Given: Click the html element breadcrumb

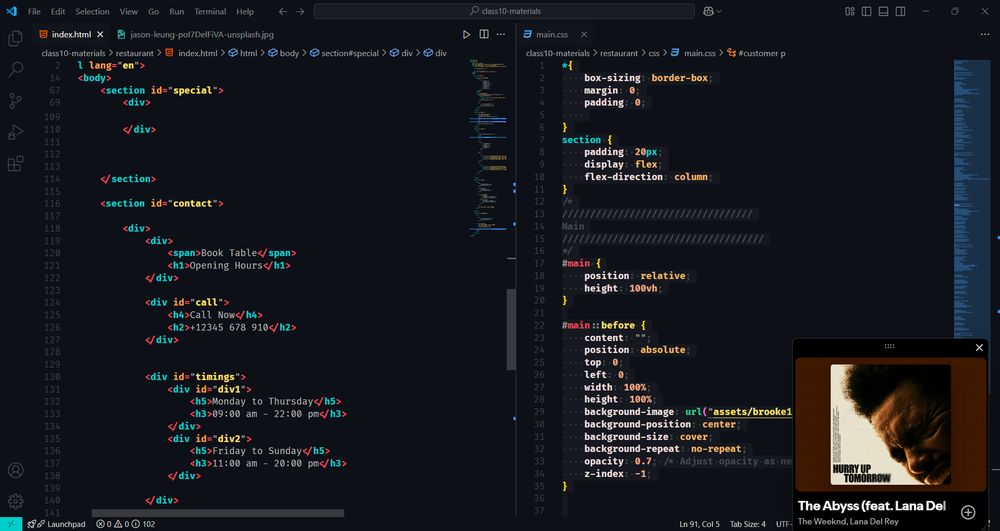Looking at the screenshot, I should pyautogui.click(x=243, y=53).
